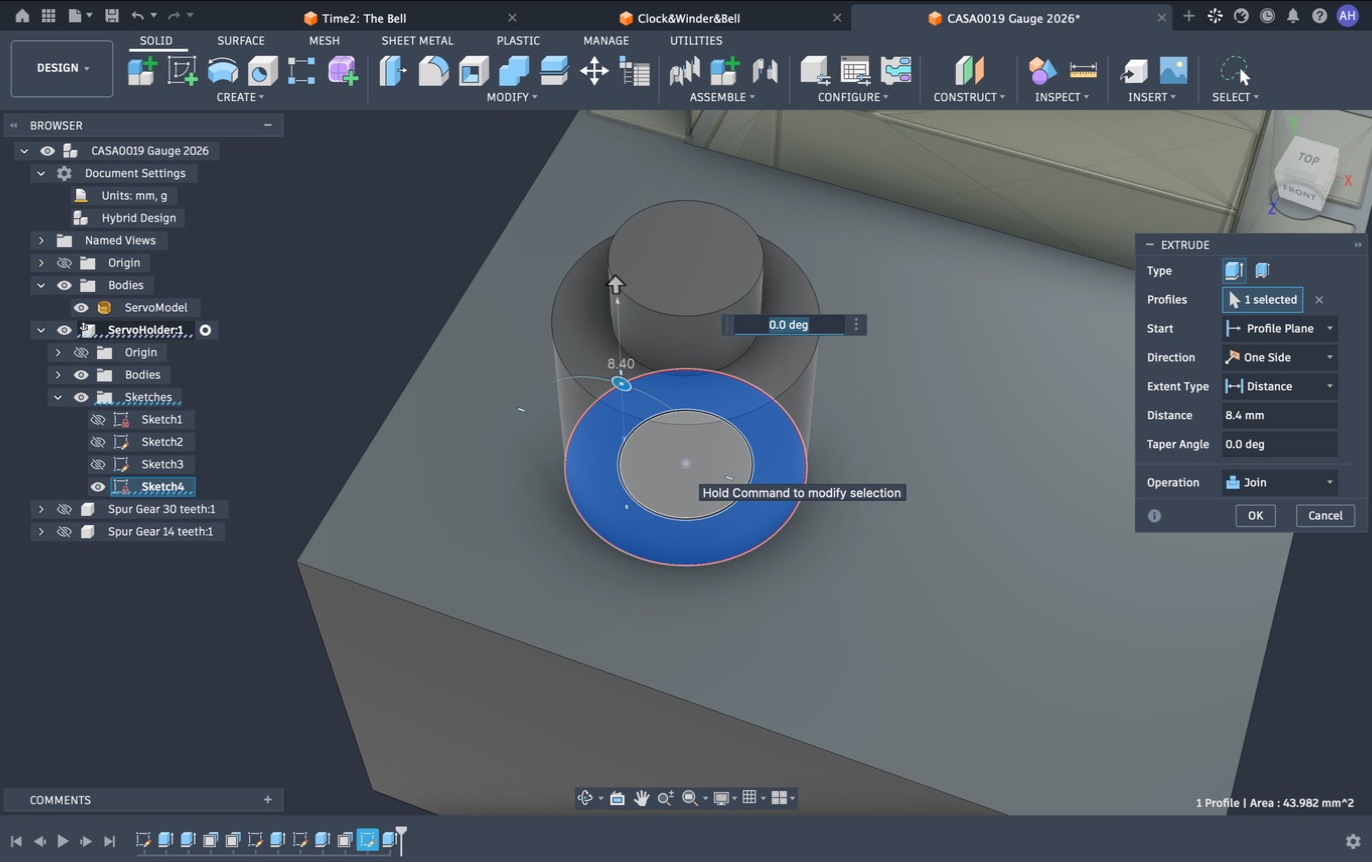1372x862 pixels.
Task: Click the Profiles '1 selected' selector
Action: click(x=1262, y=300)
